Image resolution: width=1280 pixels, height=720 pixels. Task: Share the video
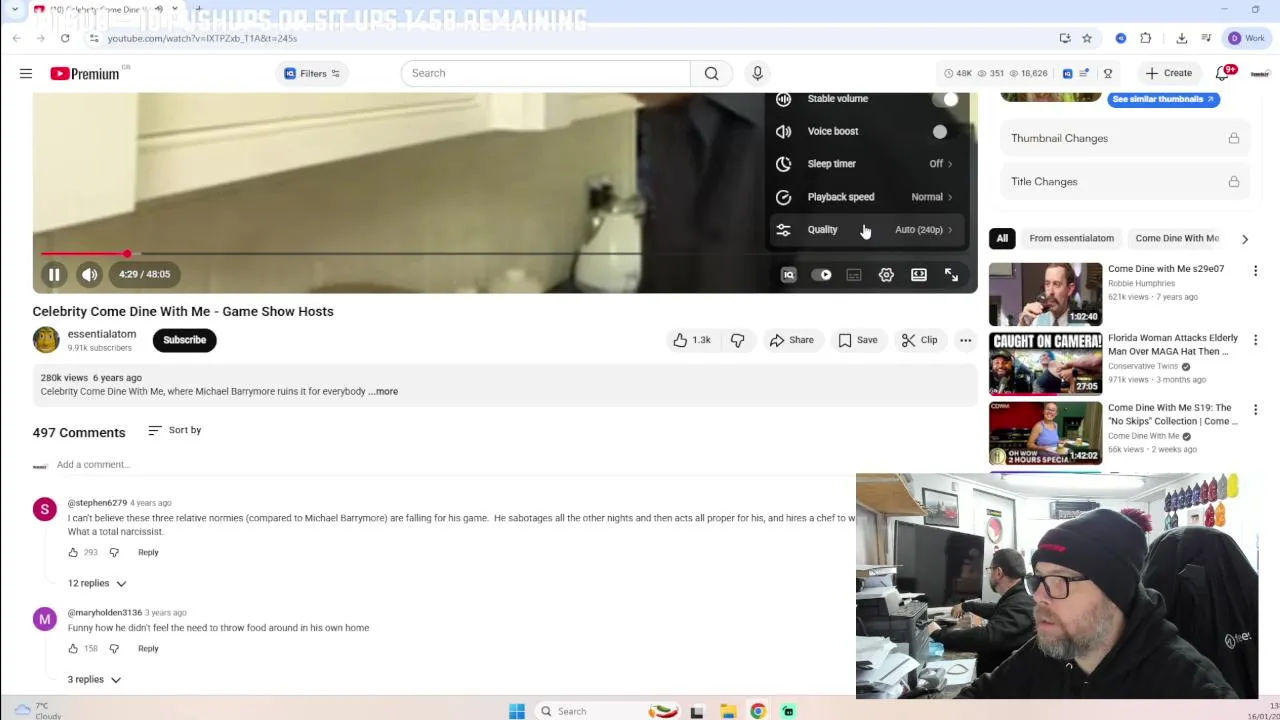tap(791, 340)
